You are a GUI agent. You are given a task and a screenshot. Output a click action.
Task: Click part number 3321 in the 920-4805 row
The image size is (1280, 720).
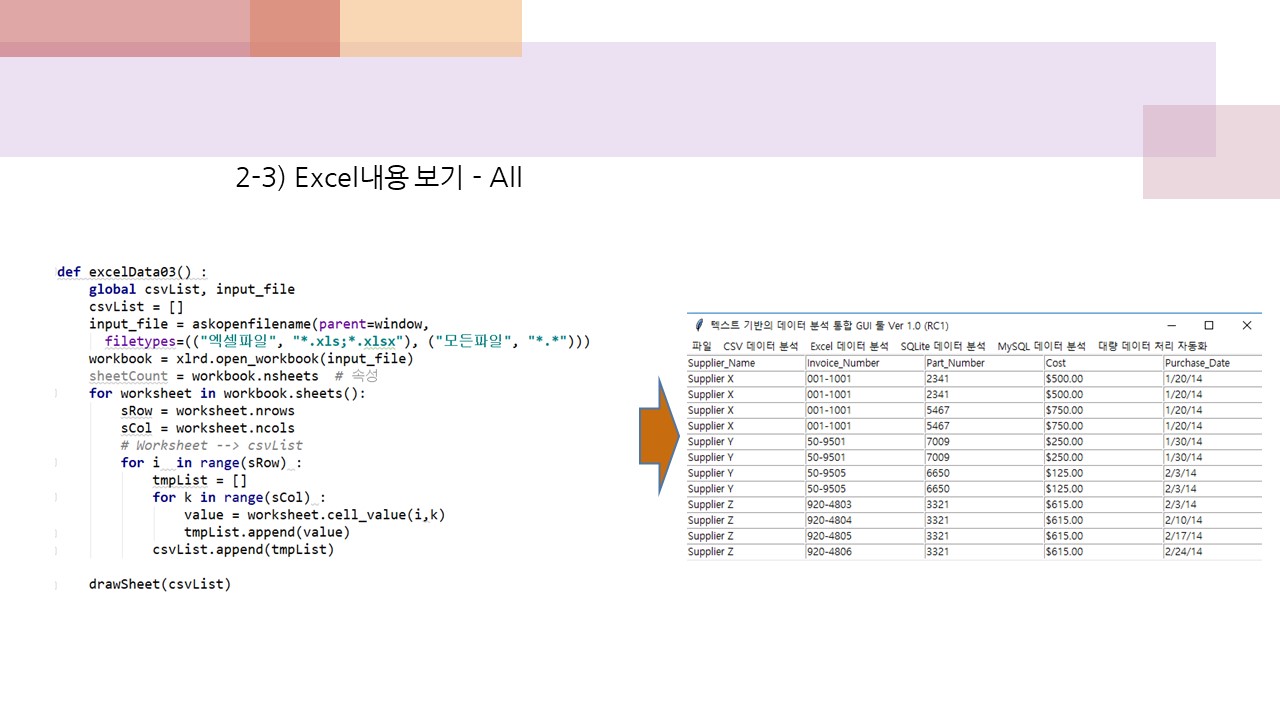[984, 536]
